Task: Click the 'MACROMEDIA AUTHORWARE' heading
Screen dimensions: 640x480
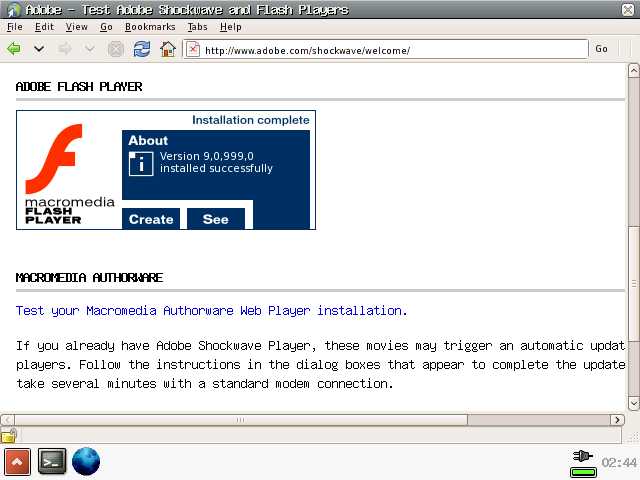Action: (x=89, y=278)
